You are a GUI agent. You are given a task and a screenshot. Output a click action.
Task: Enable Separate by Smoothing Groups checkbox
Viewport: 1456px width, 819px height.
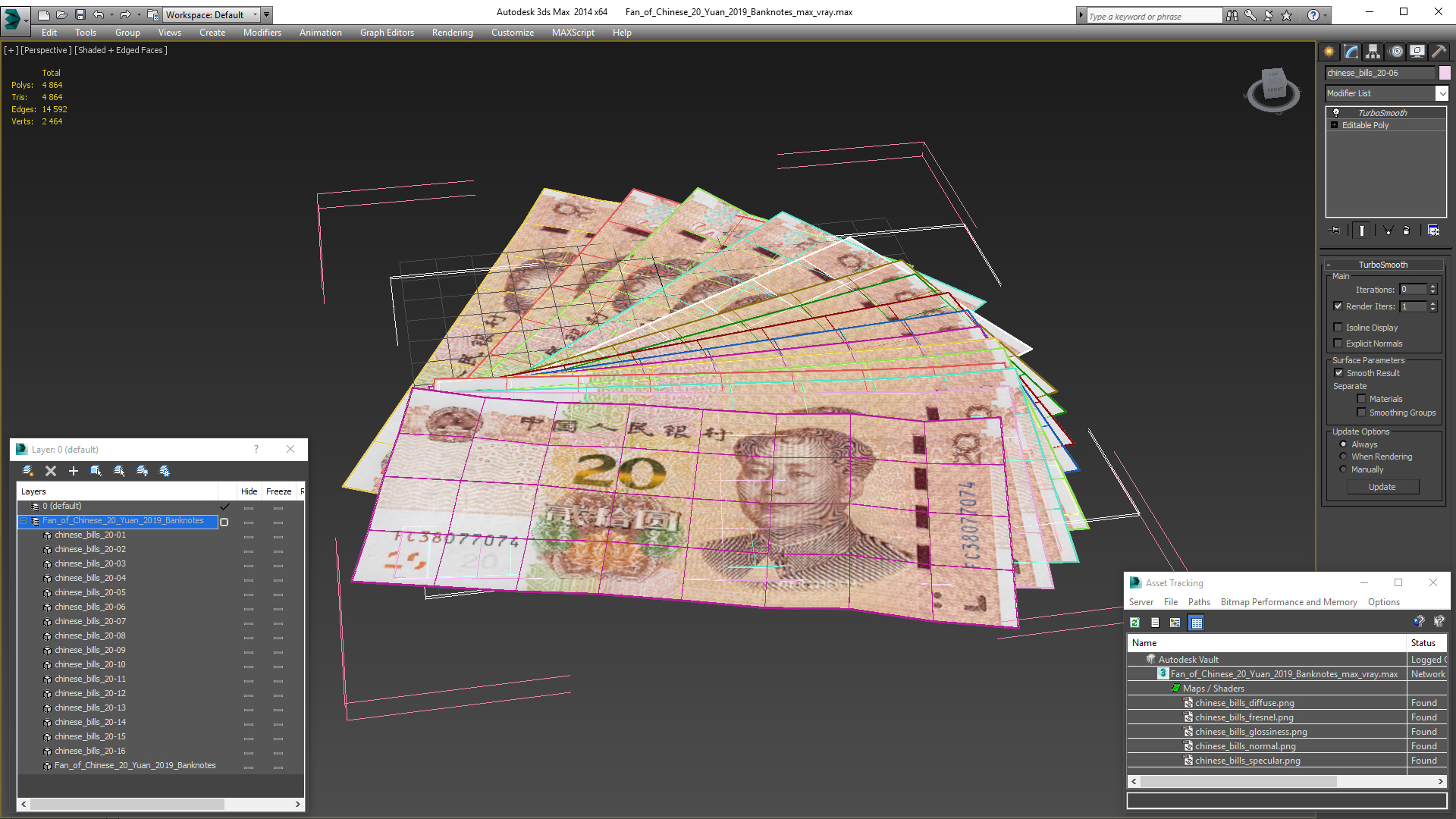(1361, 413)
